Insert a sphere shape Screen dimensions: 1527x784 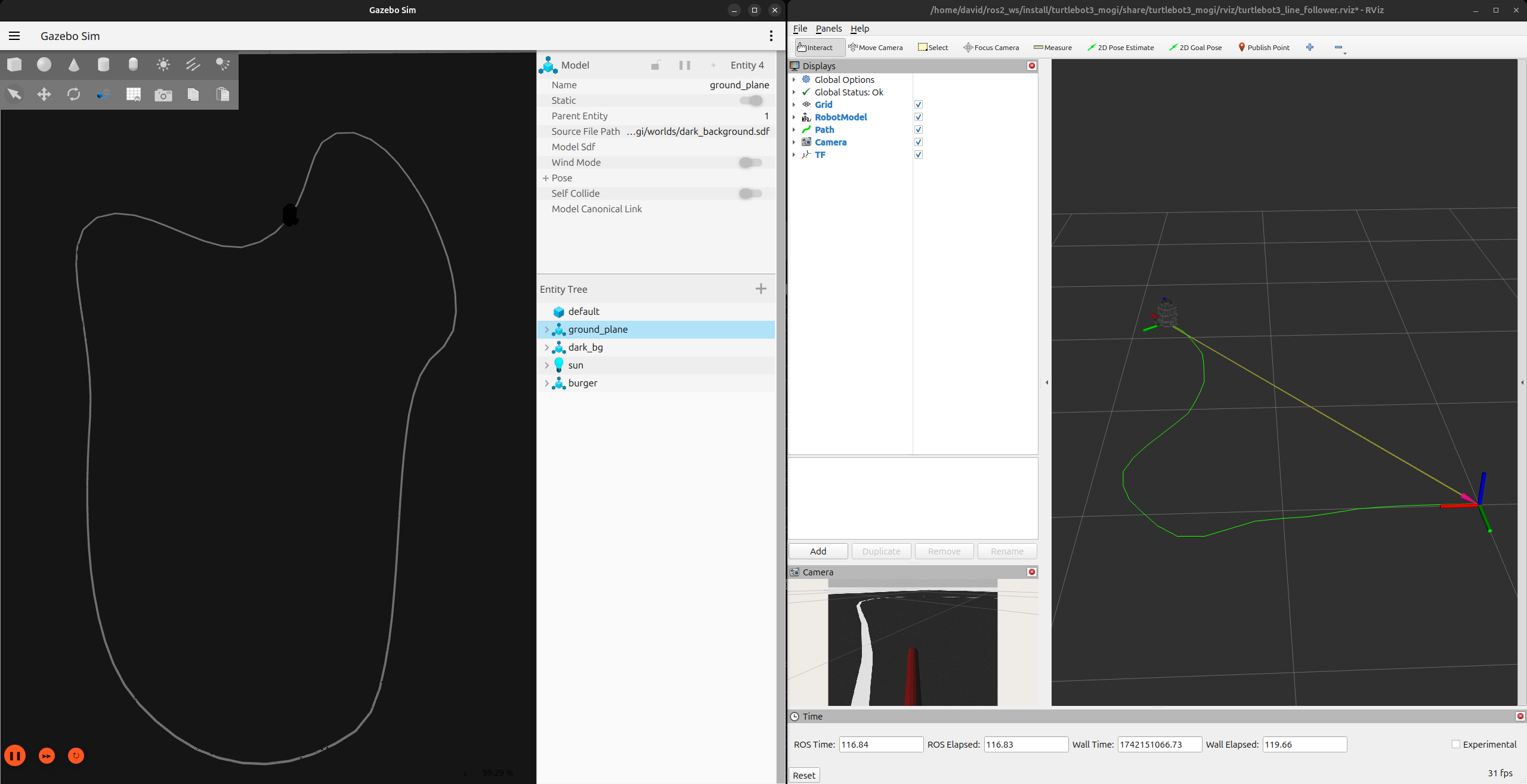(x=44, y=64)
